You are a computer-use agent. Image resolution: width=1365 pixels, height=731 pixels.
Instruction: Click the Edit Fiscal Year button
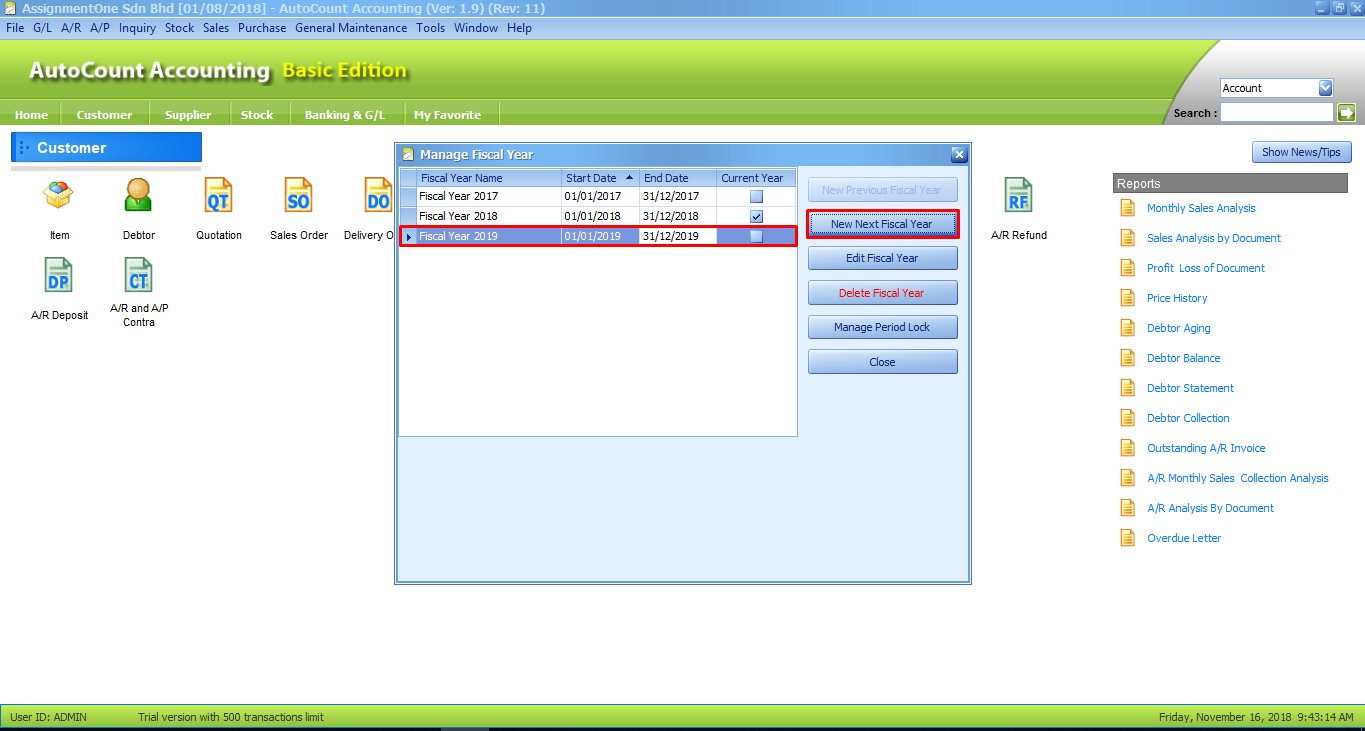tap(882, 258)
